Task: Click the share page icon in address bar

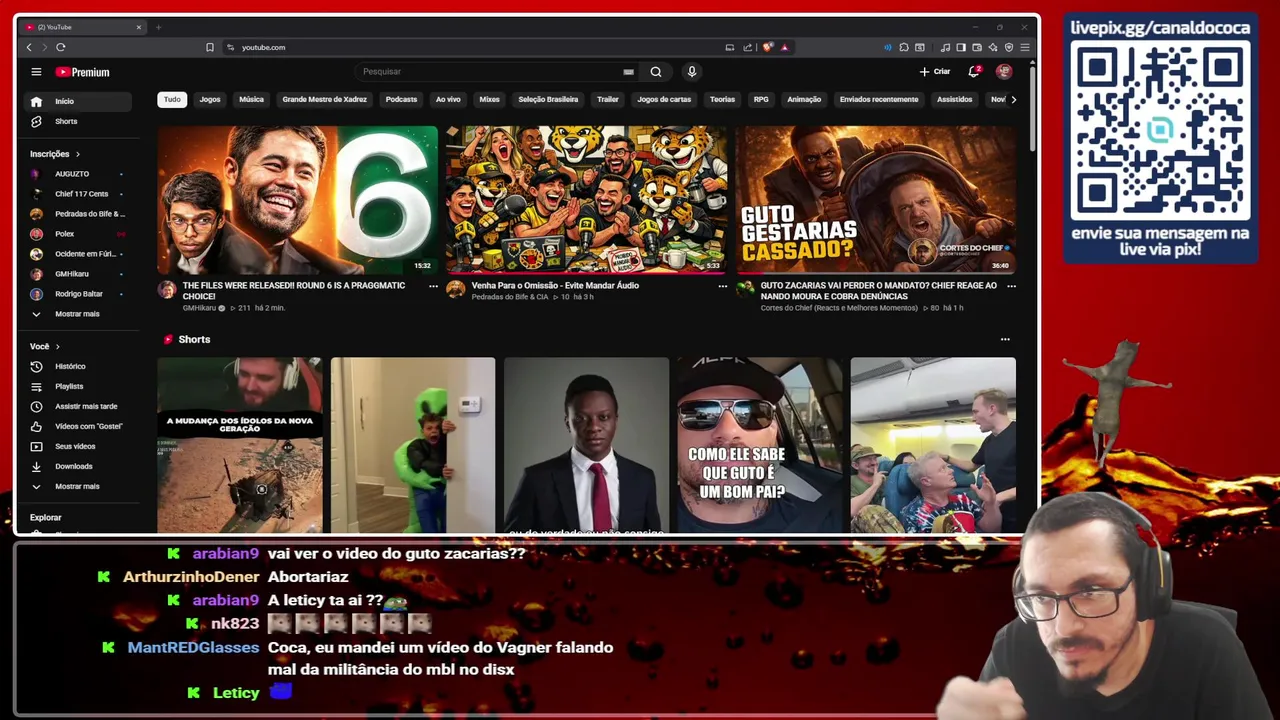Action: 747,47
